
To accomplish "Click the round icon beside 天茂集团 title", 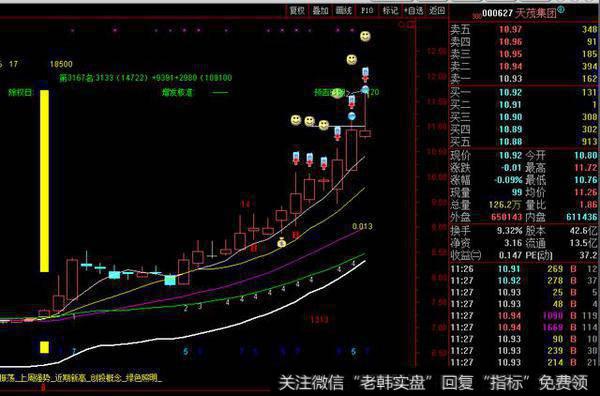I will (561, 10).
